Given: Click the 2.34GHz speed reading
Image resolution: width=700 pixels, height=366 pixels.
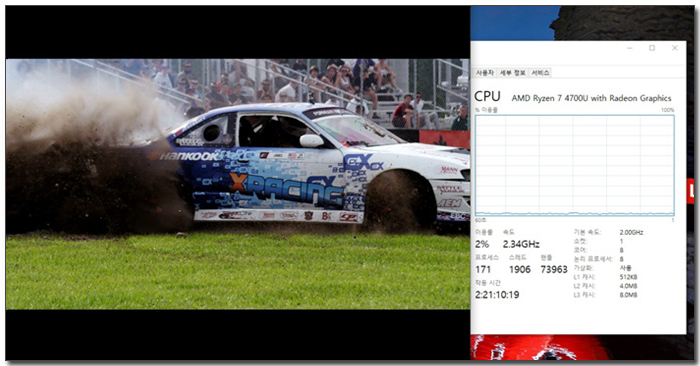Looking at the screenshot, I should click(x=521, y=244).
